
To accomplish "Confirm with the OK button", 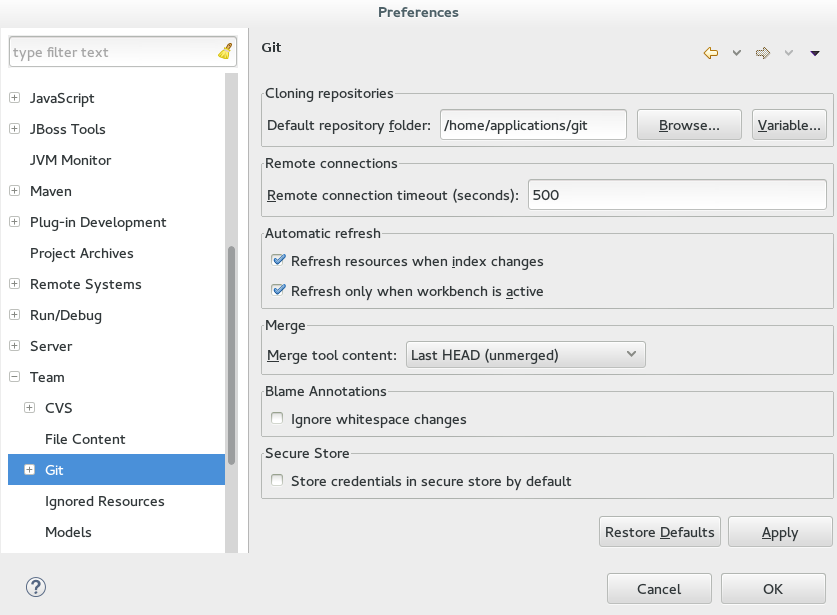I will pyautogui.click(x=773, y=589).
